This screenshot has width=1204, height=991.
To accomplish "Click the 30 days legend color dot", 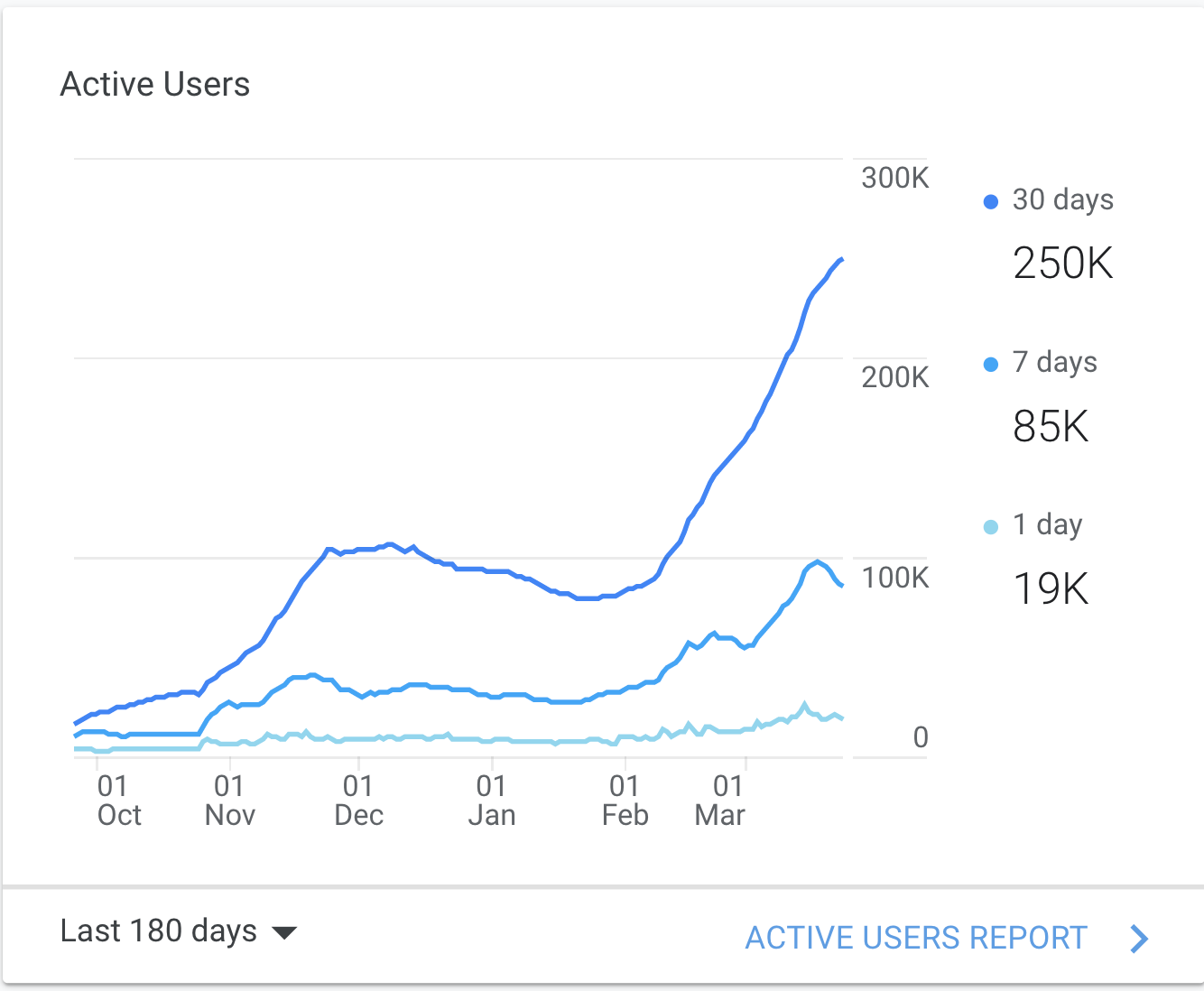I will [991, 201].
